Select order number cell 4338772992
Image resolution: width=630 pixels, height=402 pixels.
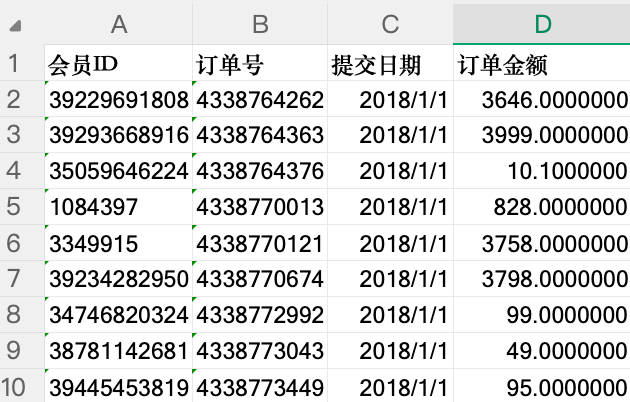coord(260,314)
